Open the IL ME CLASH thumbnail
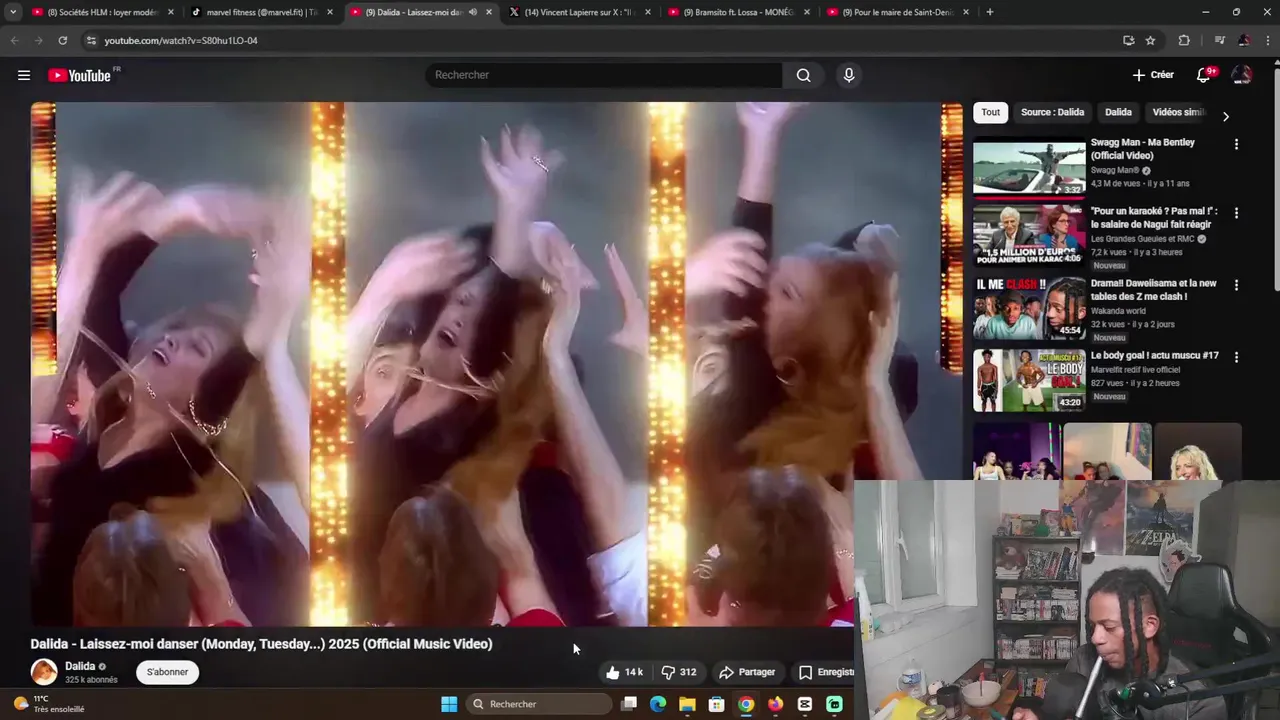Image resolution: width=1280 pixels, height=720 pixels. 1029,308
